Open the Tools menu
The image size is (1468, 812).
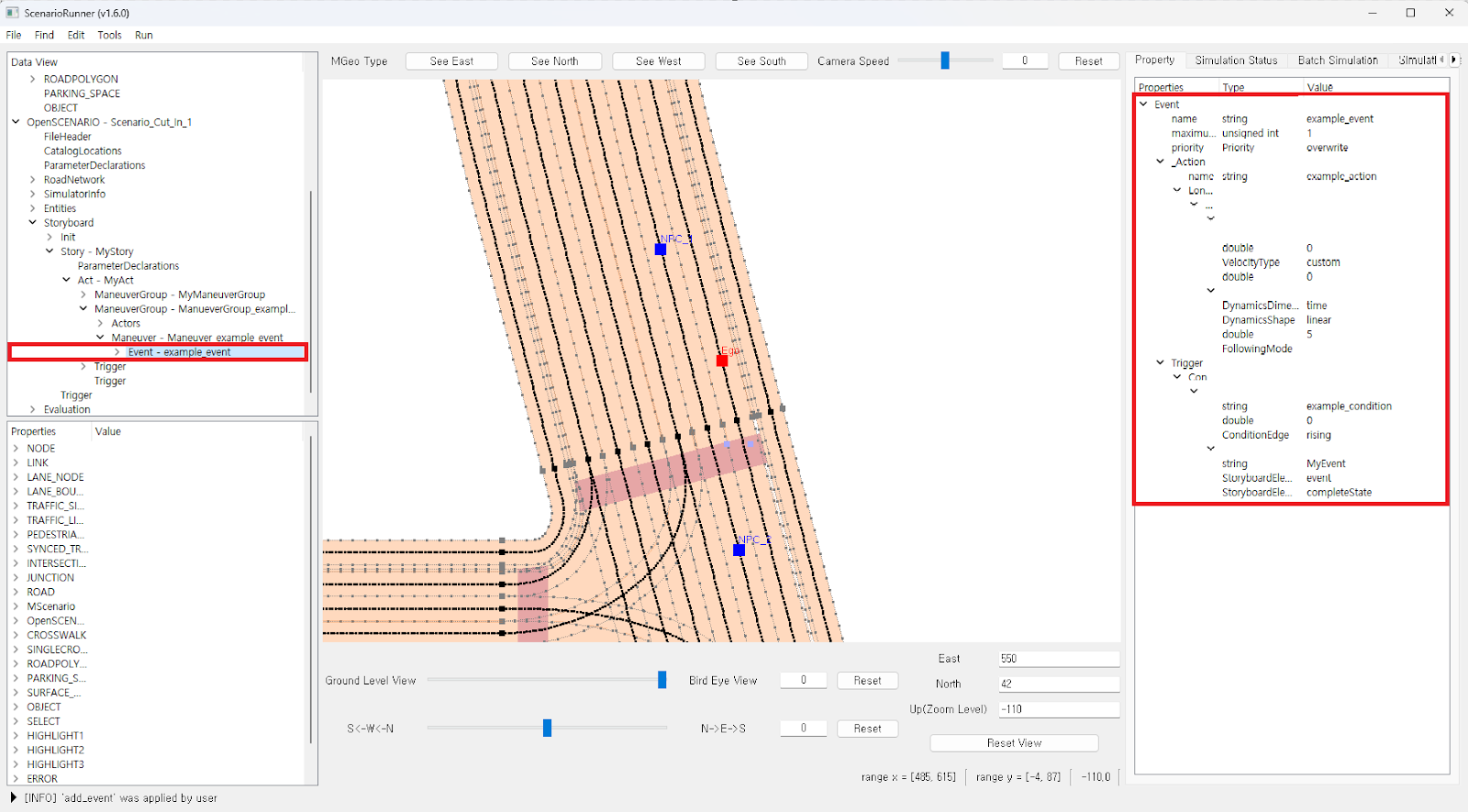click(x=109, y=35)
